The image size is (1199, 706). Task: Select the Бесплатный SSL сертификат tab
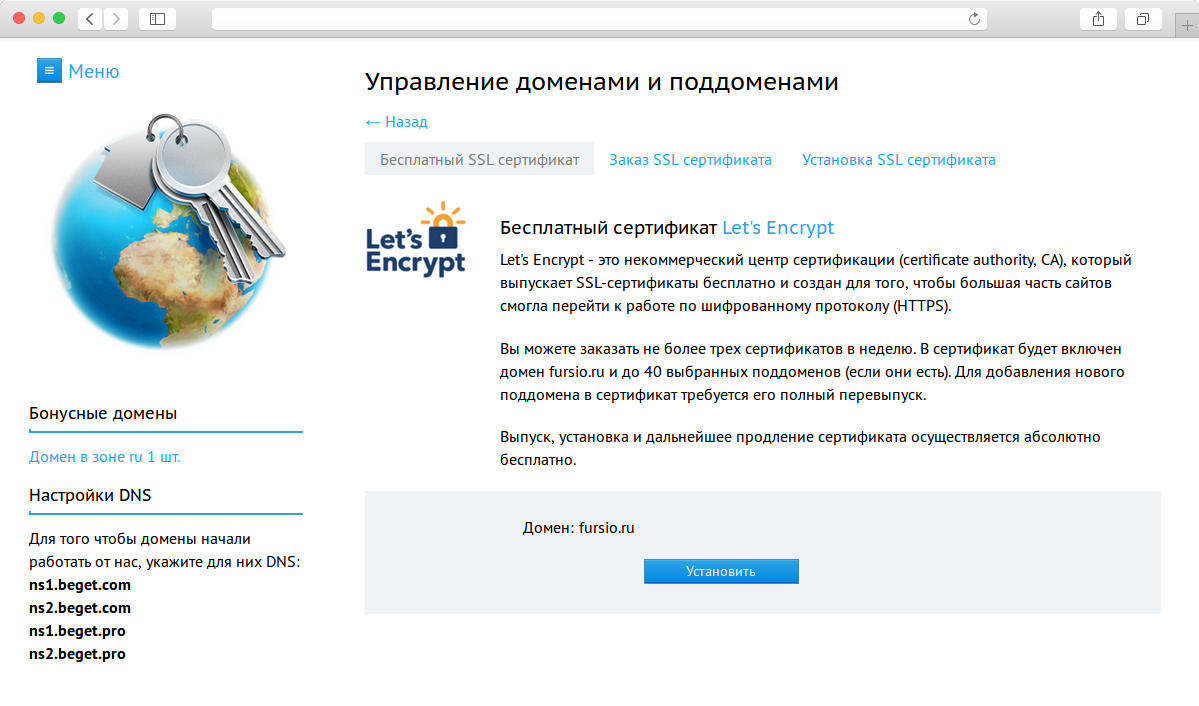tap(479, 159)
